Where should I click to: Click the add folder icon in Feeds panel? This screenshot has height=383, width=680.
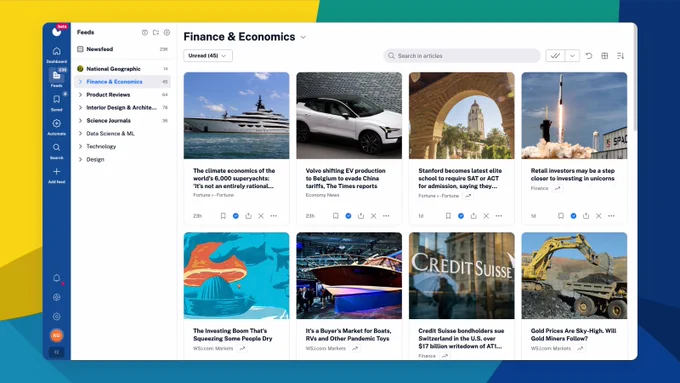[156, 33]
